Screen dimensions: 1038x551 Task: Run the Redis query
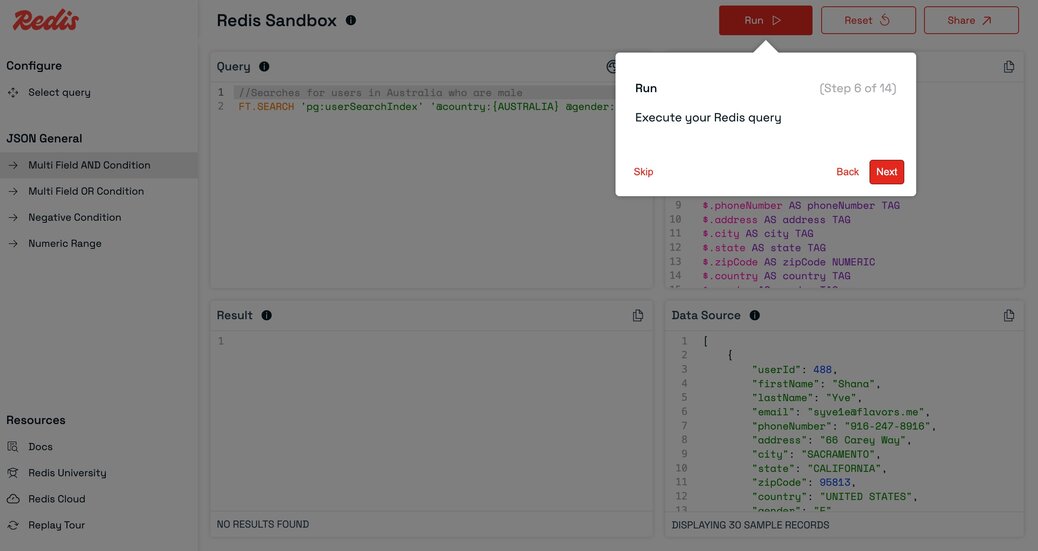[x=765, y=21]
